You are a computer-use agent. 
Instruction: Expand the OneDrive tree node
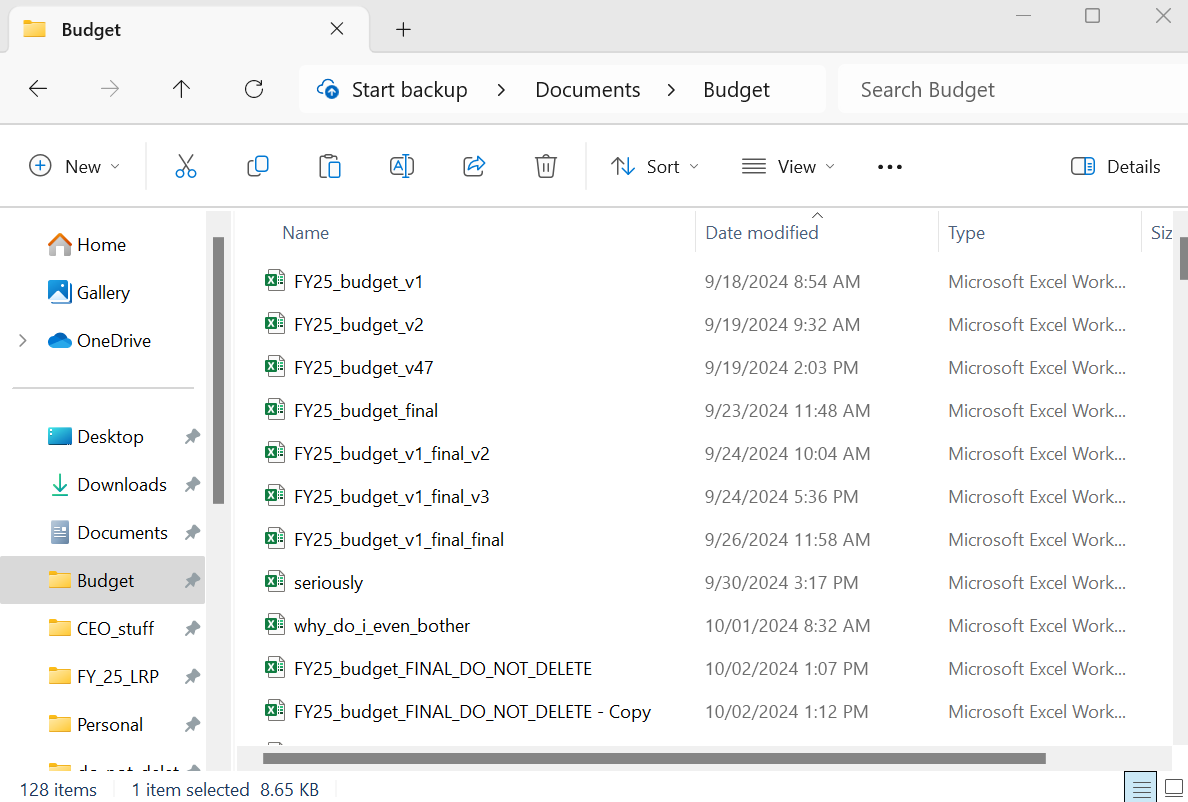pos(23,341)
